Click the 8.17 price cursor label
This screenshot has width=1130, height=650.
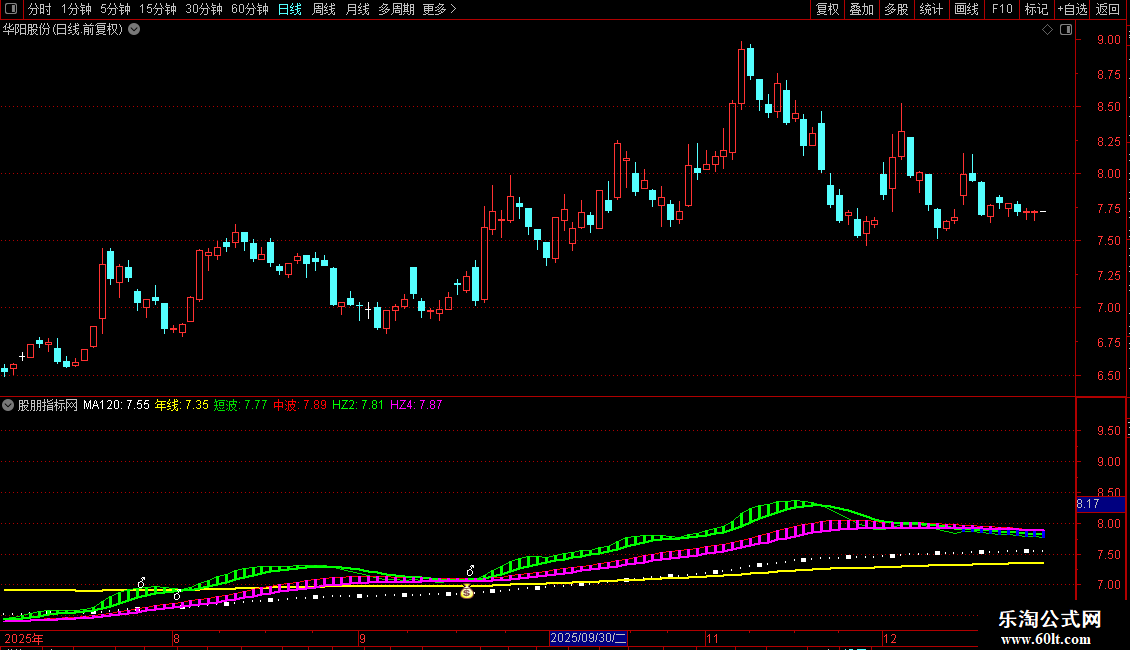1100,504
